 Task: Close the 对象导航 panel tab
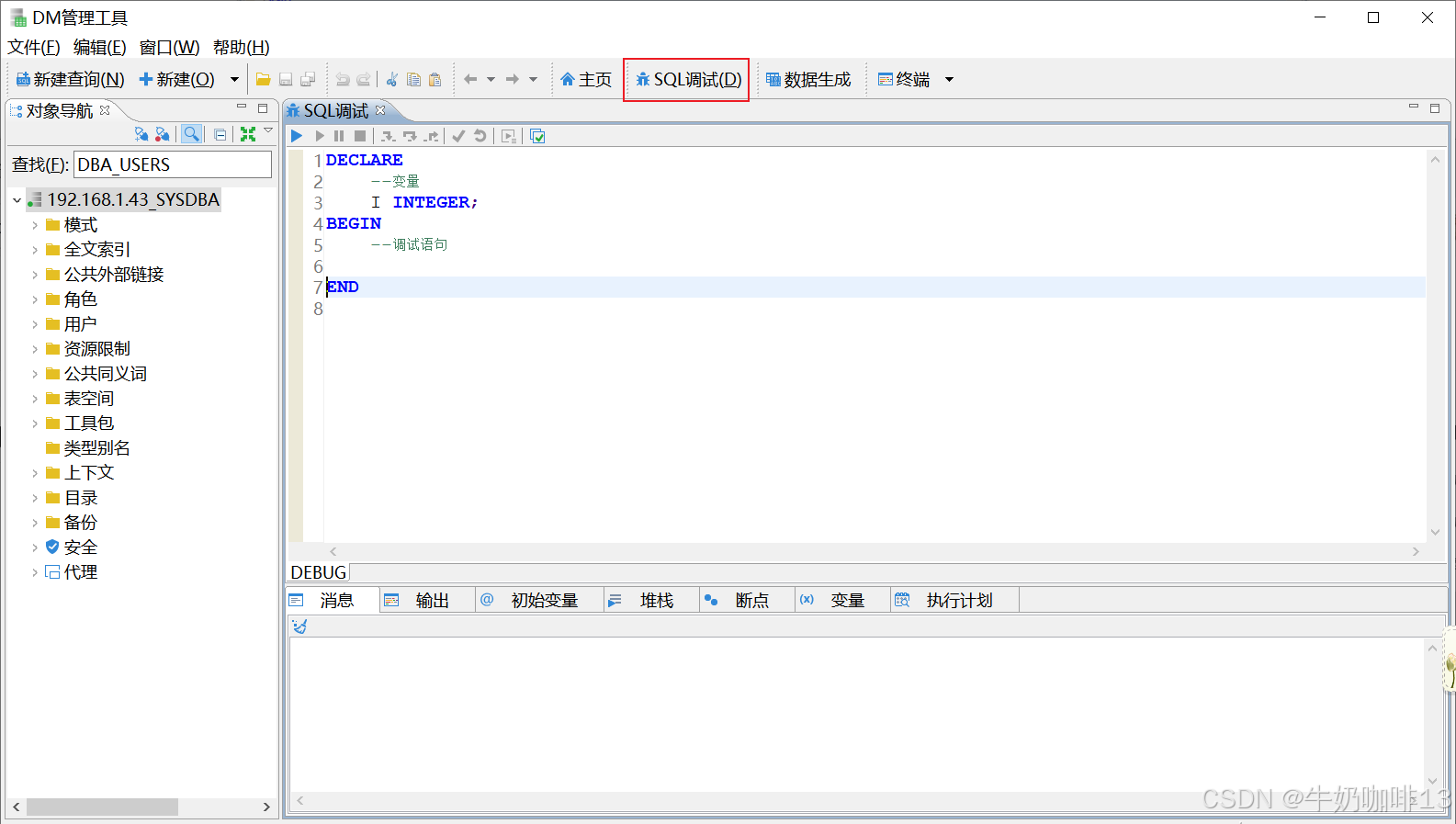[x=105, y=110]
